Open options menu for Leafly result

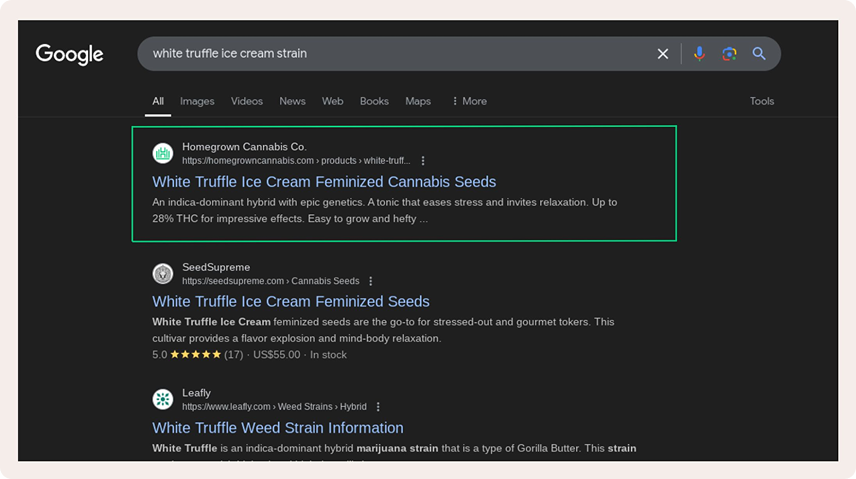click(378, 407)
